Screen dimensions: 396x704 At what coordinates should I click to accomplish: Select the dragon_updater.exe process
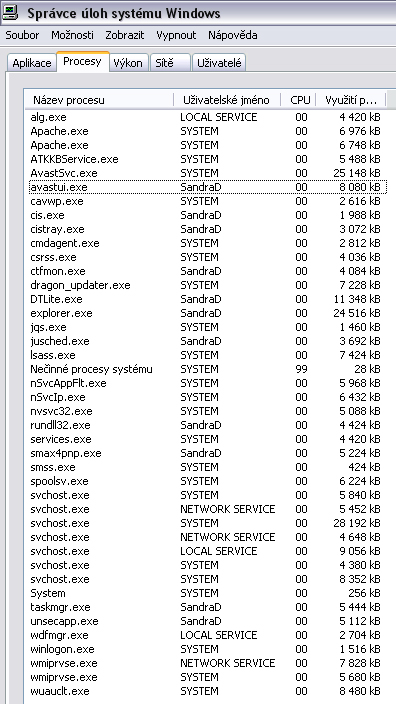point(206,285)
